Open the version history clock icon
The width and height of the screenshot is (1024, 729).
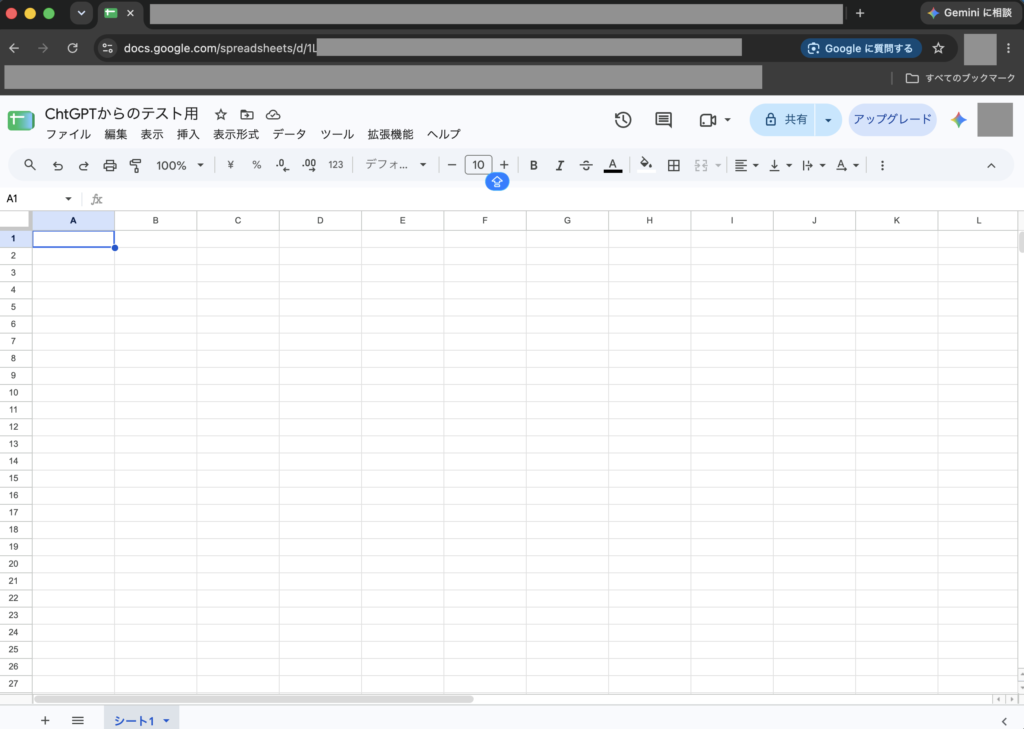[x=623, y=120]
